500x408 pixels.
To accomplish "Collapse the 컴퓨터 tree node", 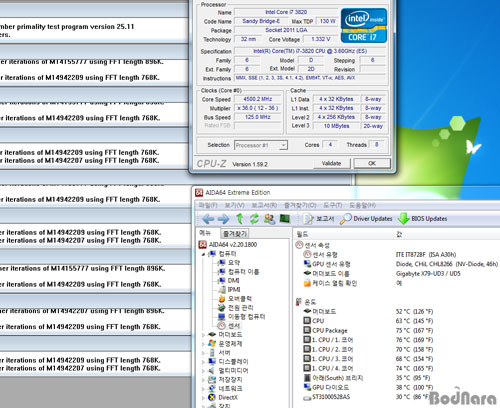I will pos(203,254).
